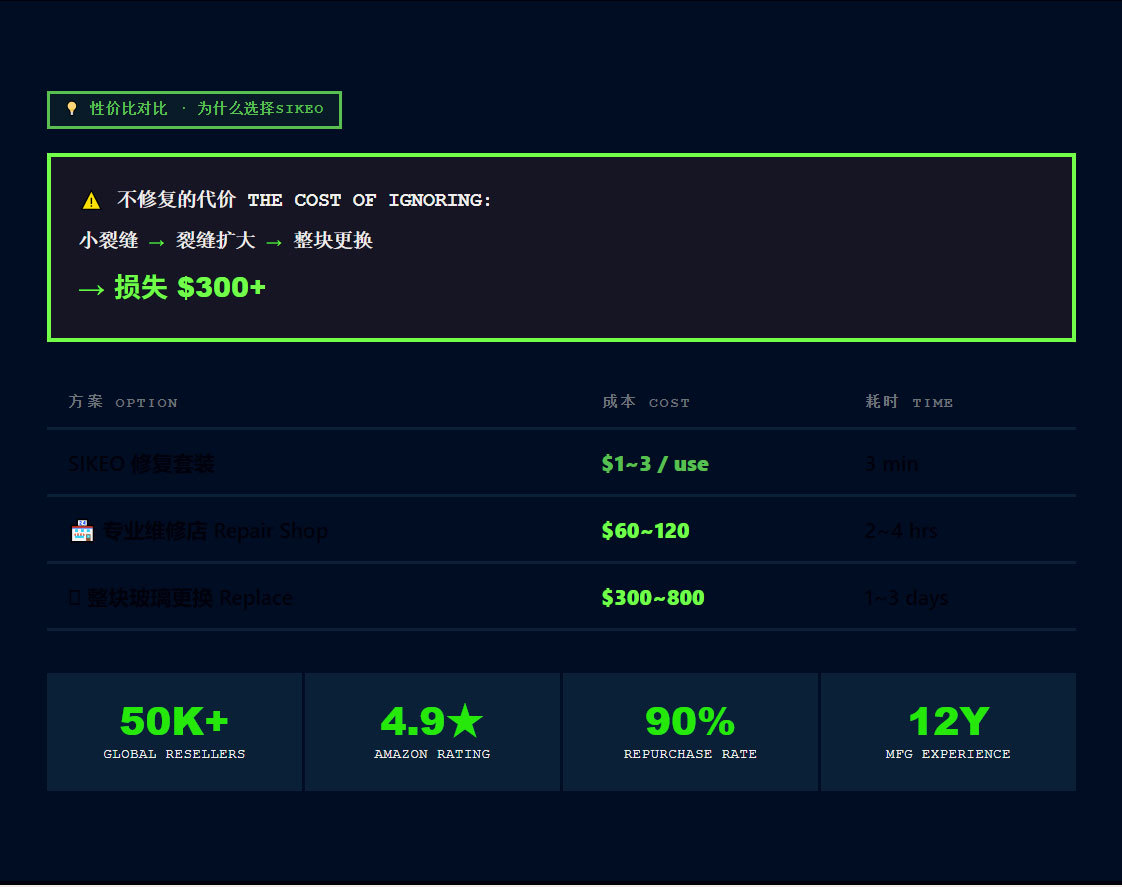Image resolution: width=1122 pixels, height=887 pixels.
Task: Click the 方案 OPTION column header
Action: (x=123, y=402)
